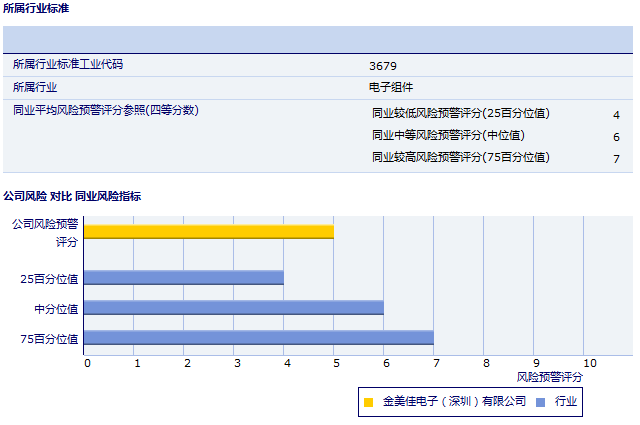Click the yellow 公司风险预警评分 bar
640x425 pixels.
click(208, 232)
